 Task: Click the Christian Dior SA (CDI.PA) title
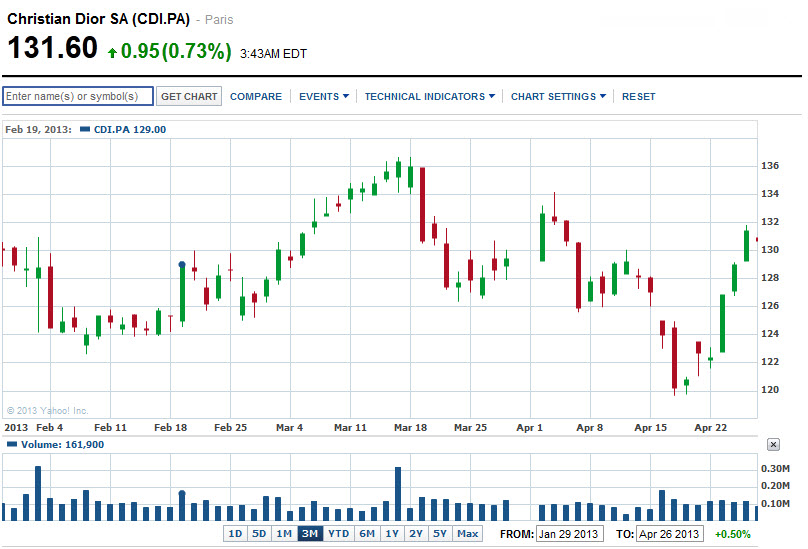98,19
